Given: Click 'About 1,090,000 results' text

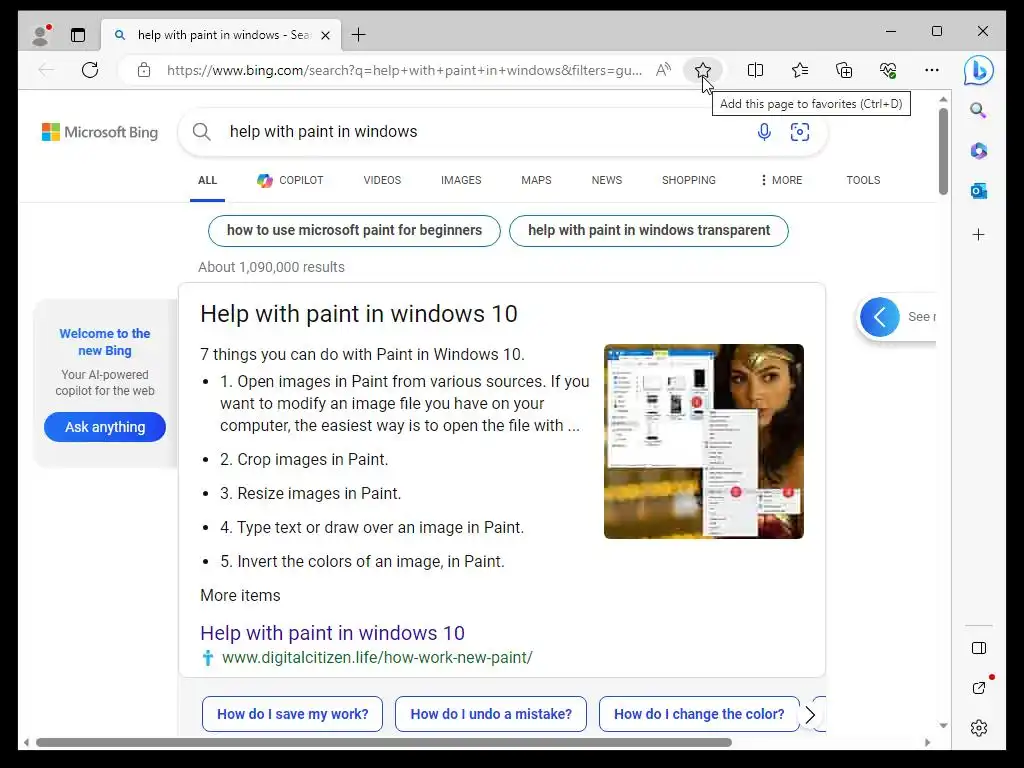Looking at the screenshot, I should coord(271,267).
